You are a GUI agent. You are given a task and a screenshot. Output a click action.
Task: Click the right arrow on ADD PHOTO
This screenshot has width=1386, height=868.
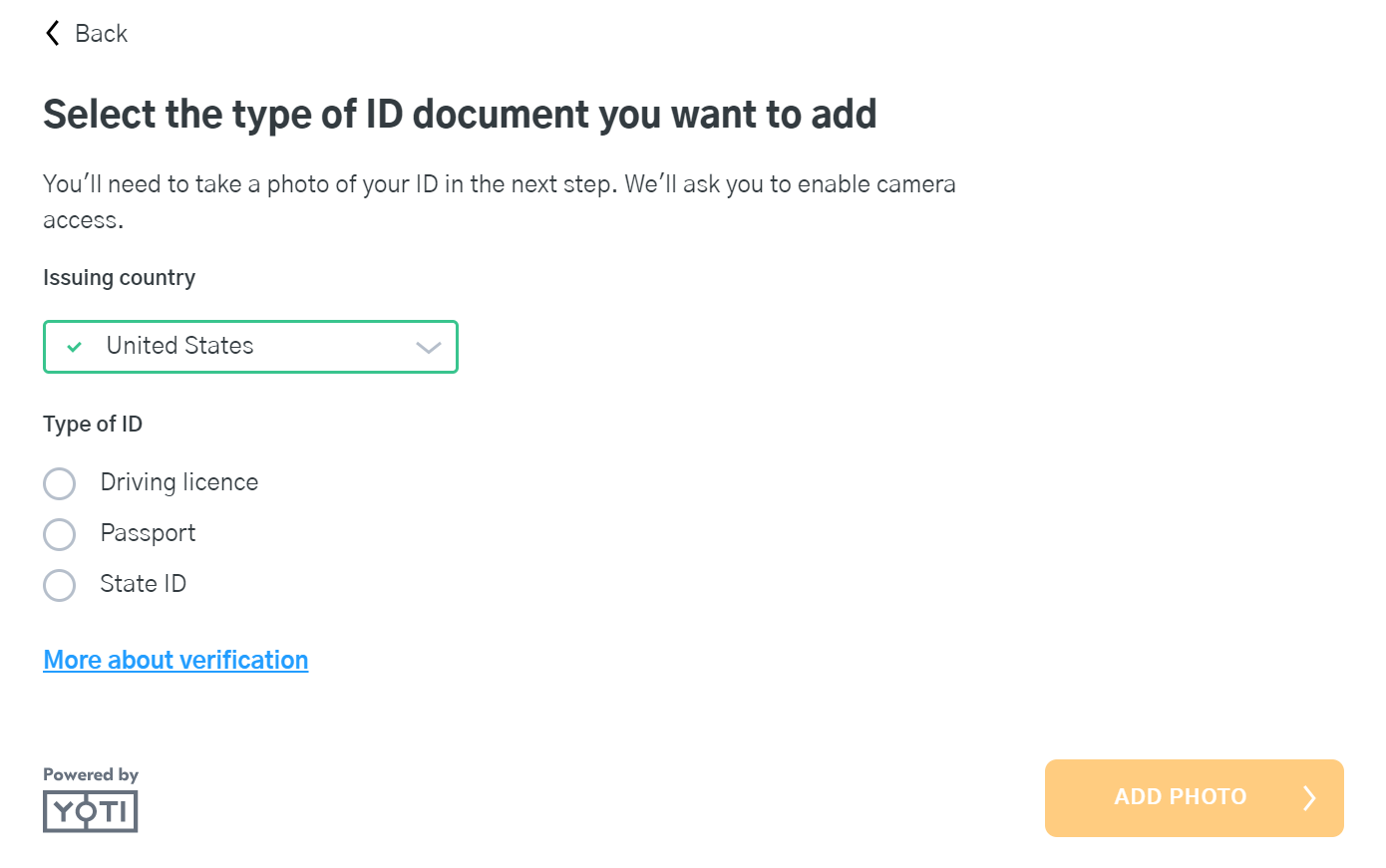point(1309,797)
